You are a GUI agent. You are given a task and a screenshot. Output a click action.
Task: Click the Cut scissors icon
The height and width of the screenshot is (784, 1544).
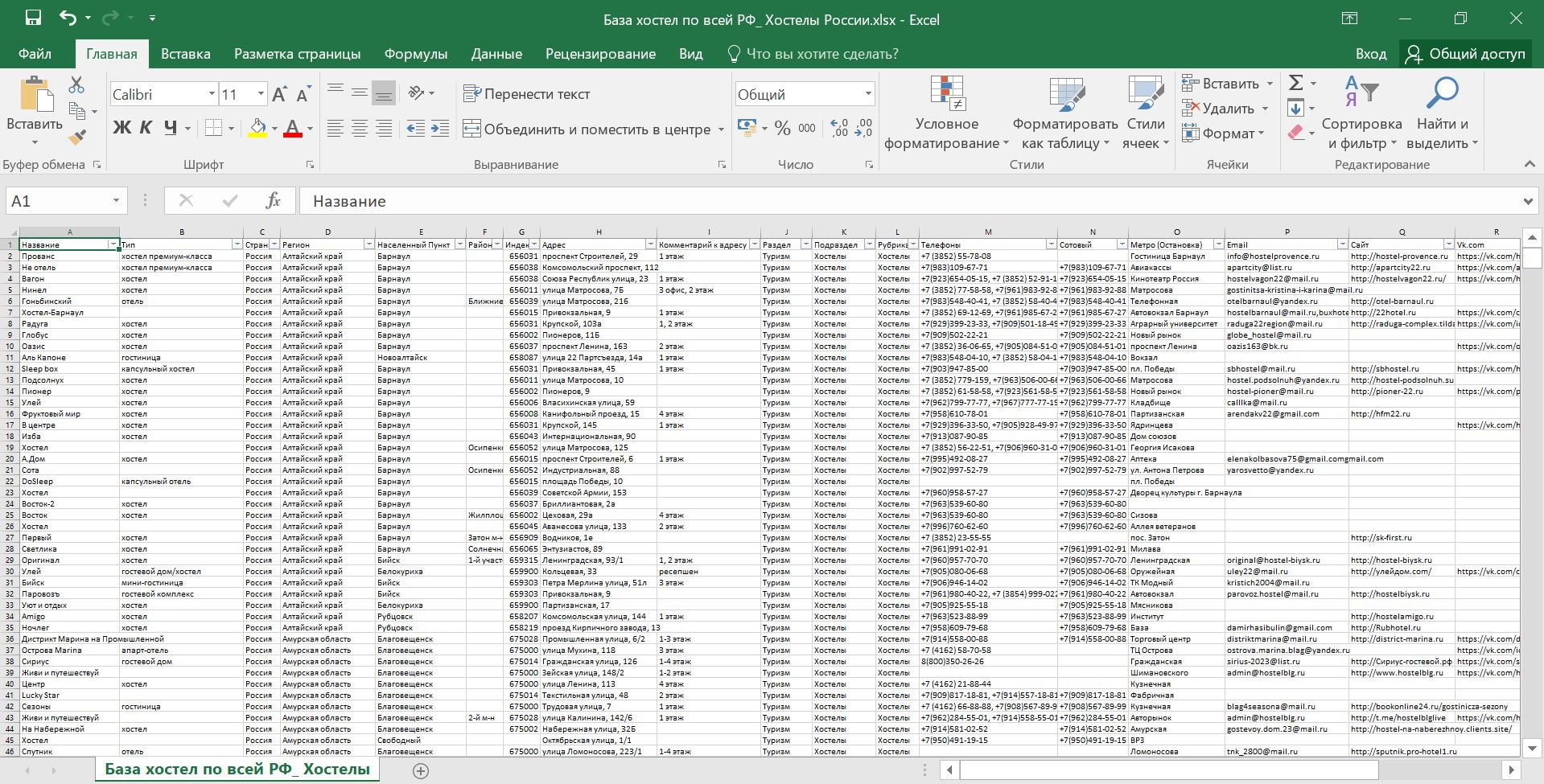[x=76, y=84]
